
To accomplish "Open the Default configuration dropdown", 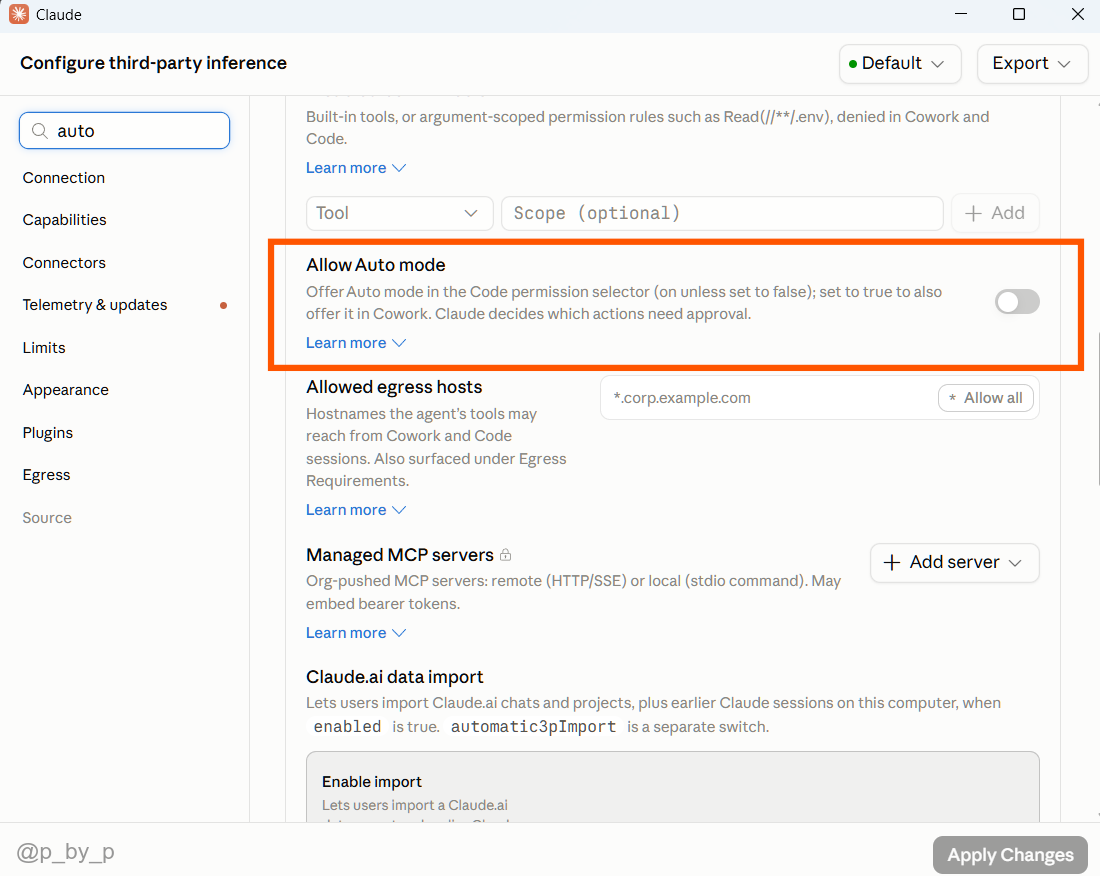I will [899, 64].
